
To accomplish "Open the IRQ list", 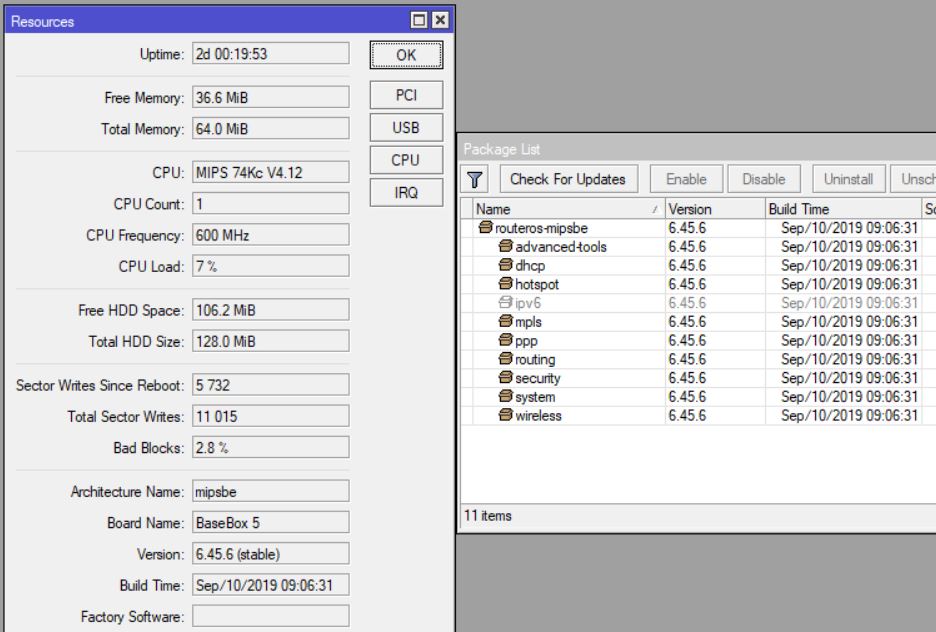I will [406, 192].
